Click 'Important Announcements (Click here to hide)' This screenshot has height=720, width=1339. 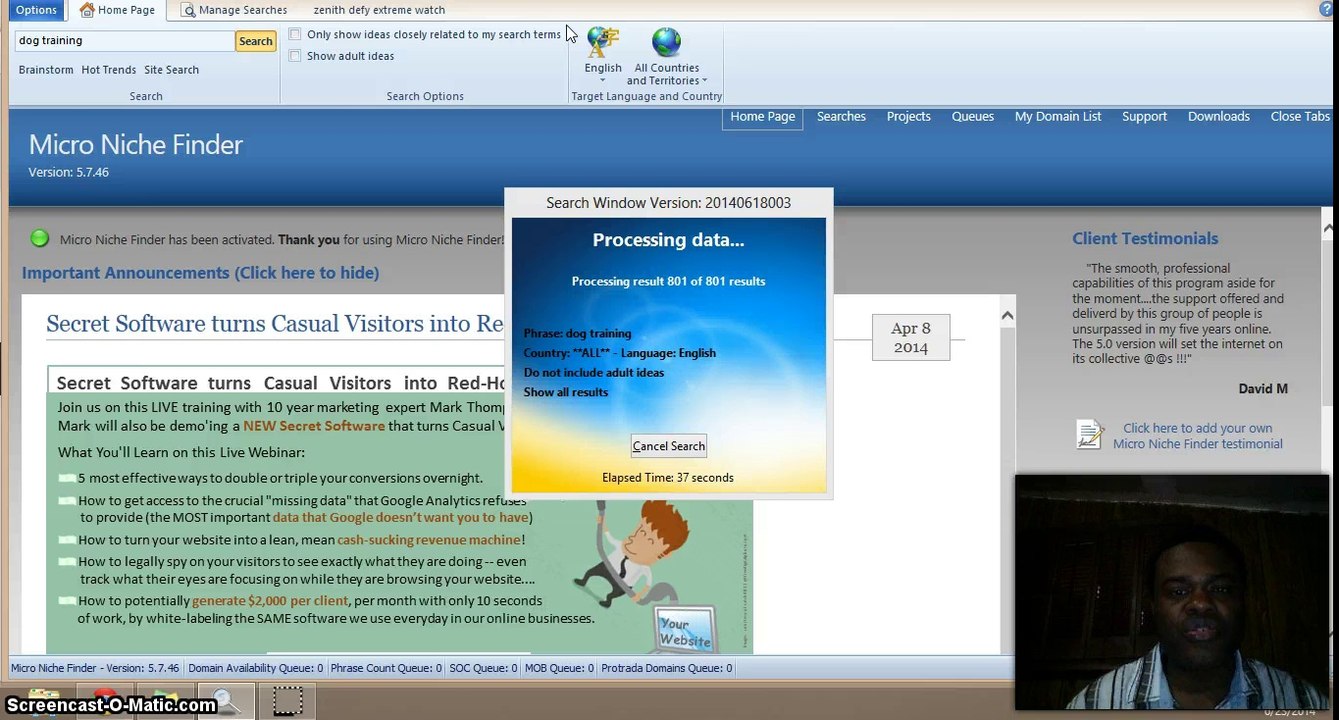(x=200, y=273)
